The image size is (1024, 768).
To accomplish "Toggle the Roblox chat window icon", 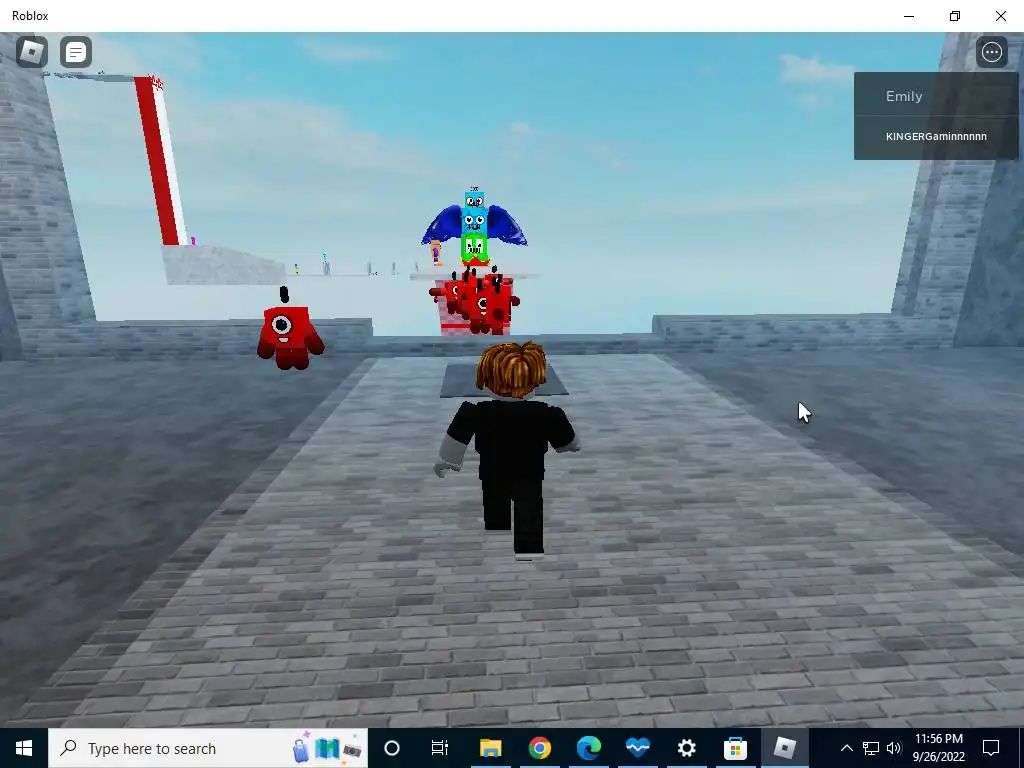I will pos(76,52).
